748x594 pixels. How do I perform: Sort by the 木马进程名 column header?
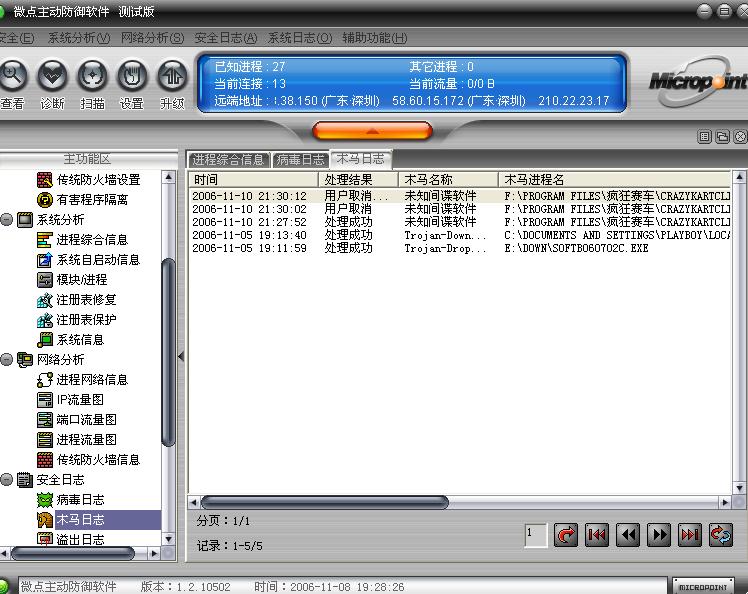tap(614, 180)
